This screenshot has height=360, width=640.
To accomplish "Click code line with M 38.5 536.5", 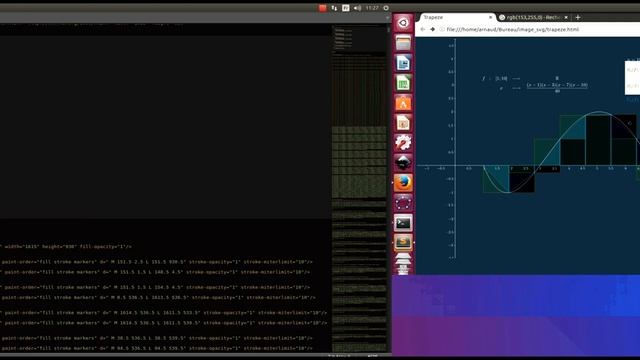I will click(156, 338).
